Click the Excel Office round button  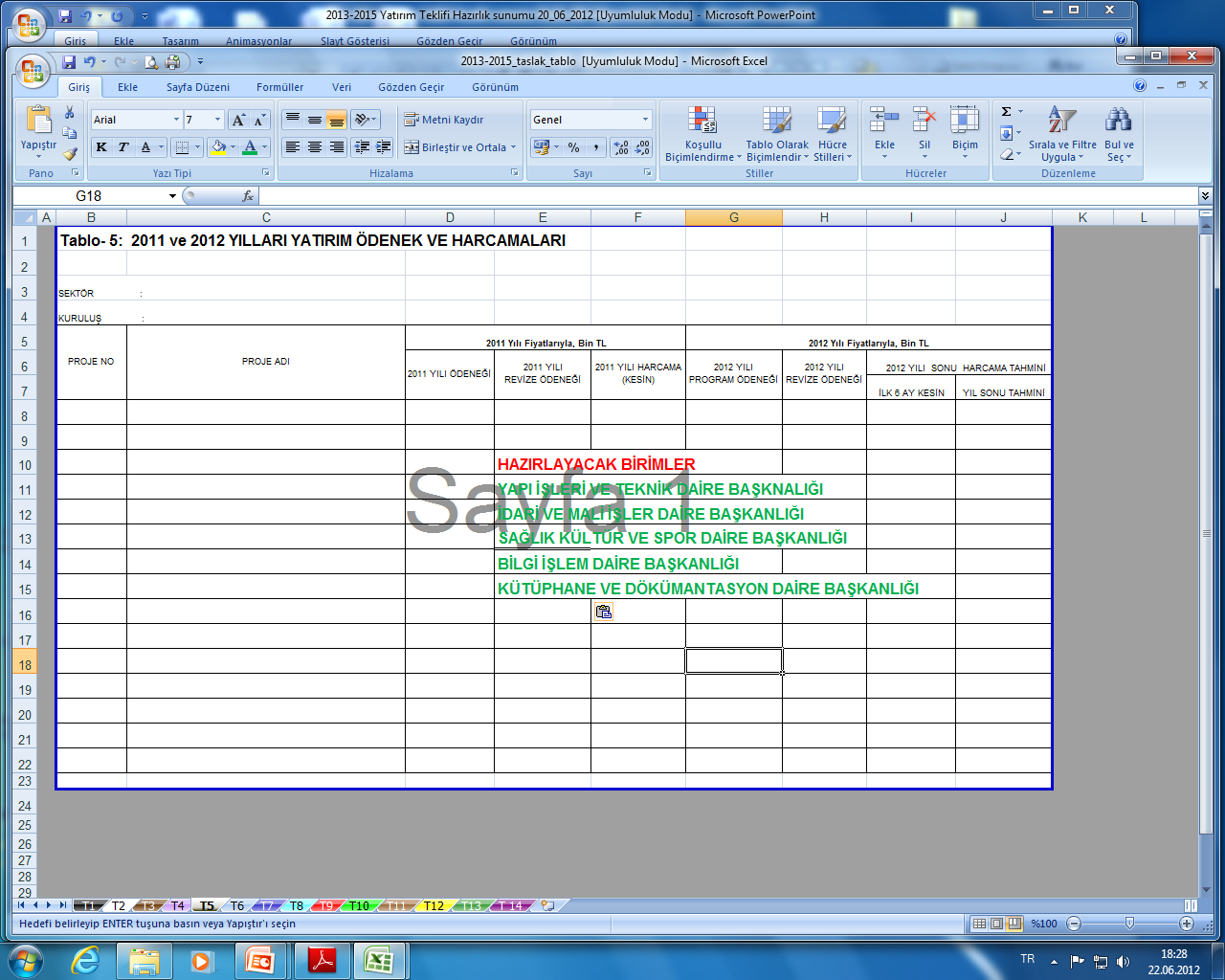[32, 71]
